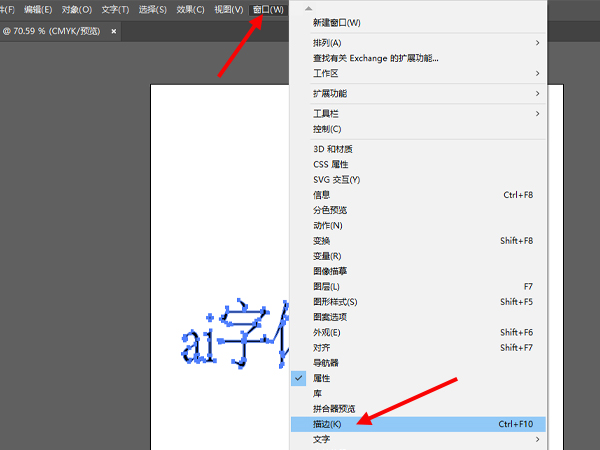Click the blue outlined text on artboard
This screenshot has height=450, width=600.
[232, 333]
